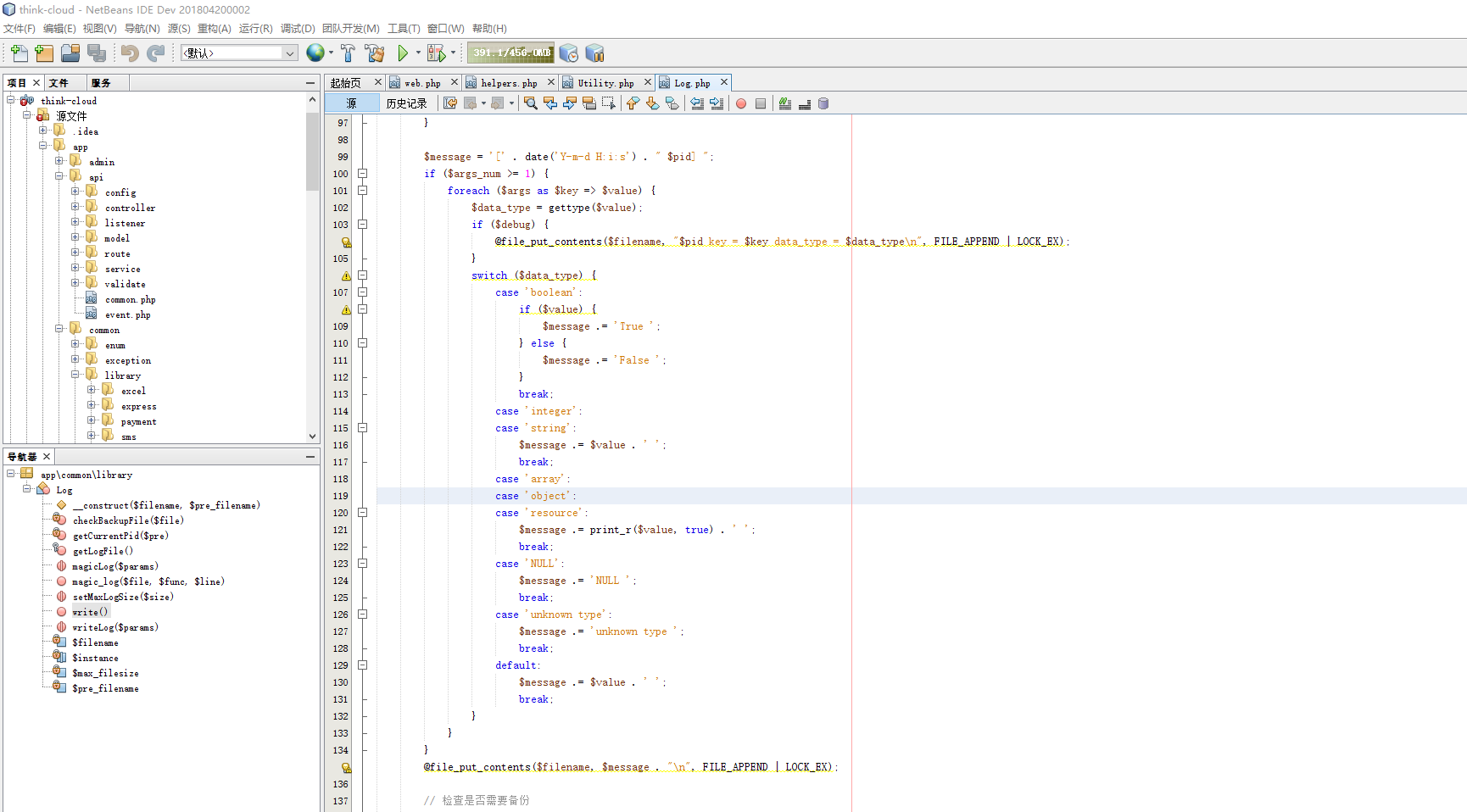Image resolution: width=1467 pixels, height=812 pixels.
Task: Click the Shift Line Left icon
Action: pyautogui.click(x=697, y=103)
